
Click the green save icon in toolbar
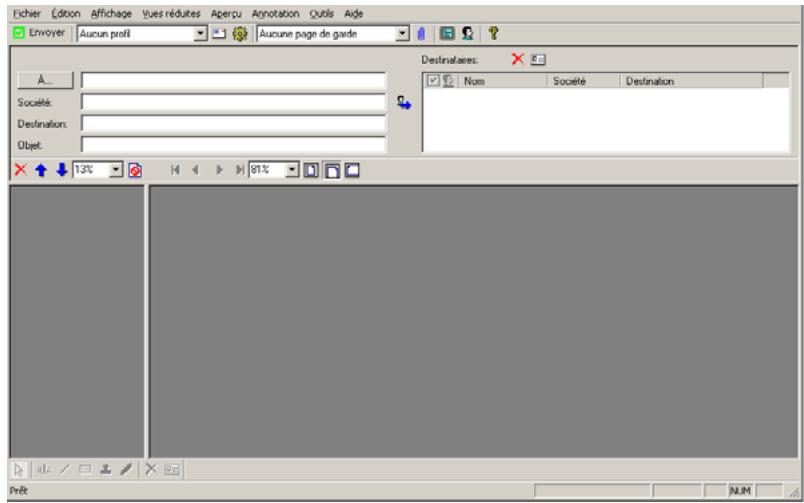[447, 34]
